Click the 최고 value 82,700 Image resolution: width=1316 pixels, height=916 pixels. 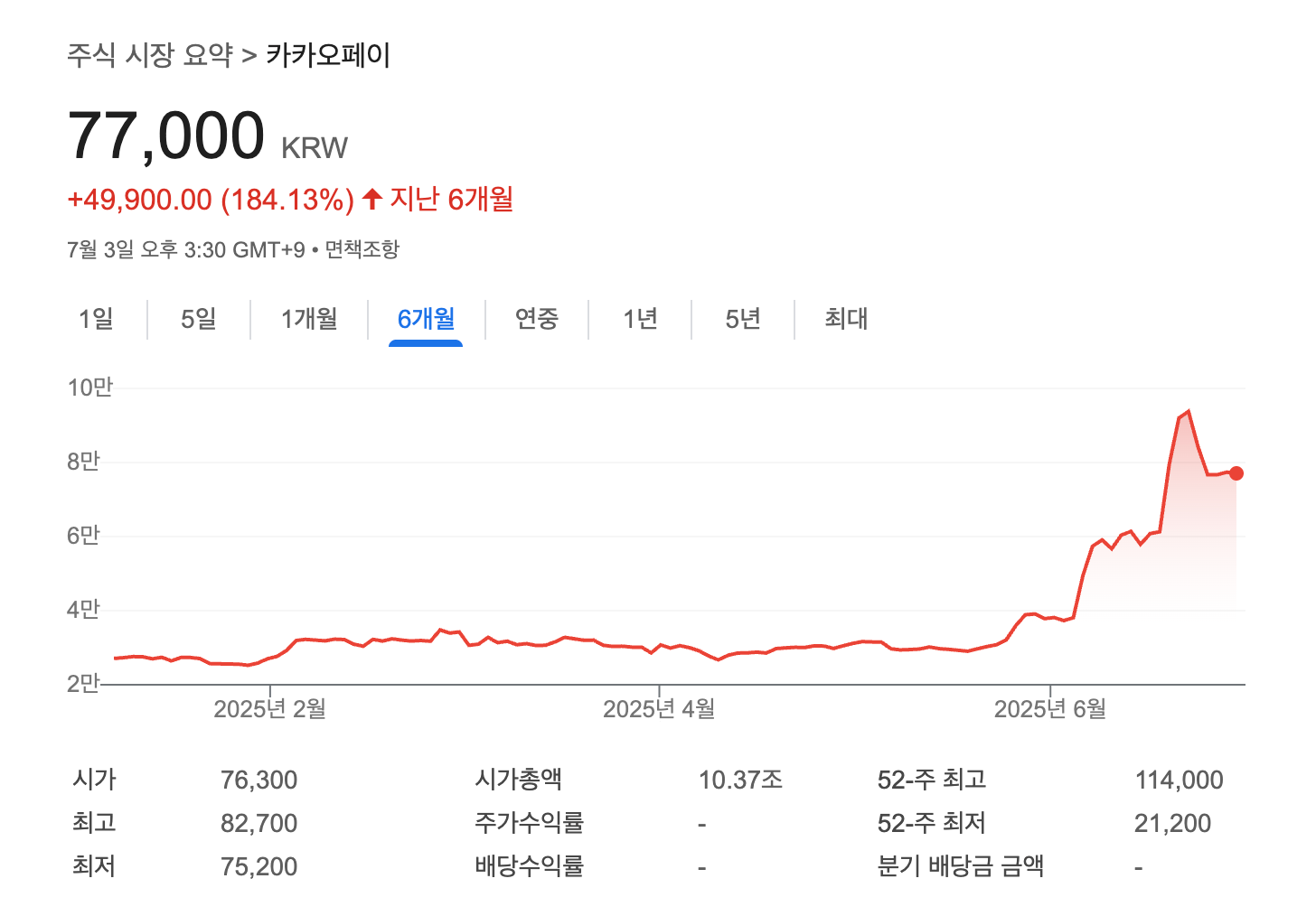(259, 824)
